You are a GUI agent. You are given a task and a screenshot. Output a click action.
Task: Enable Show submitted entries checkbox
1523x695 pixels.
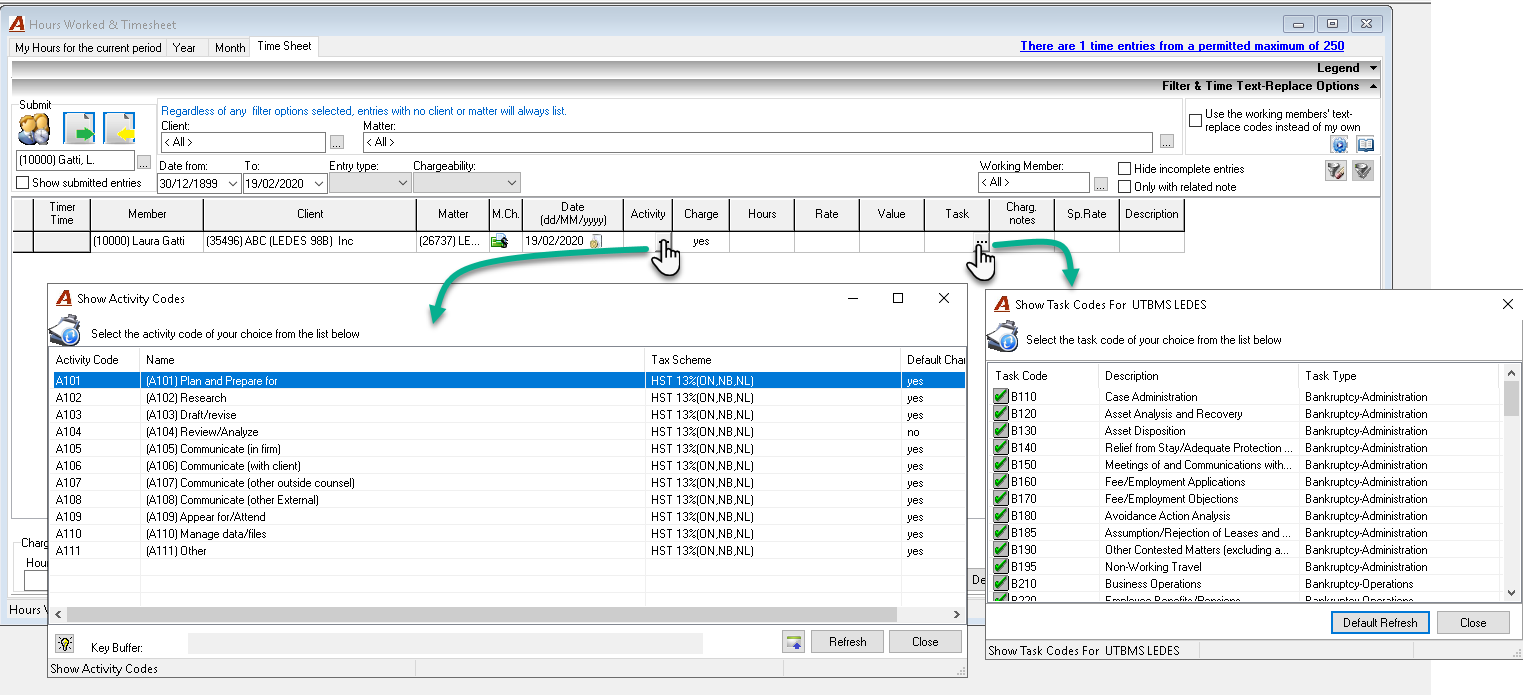tap(23, 183)
